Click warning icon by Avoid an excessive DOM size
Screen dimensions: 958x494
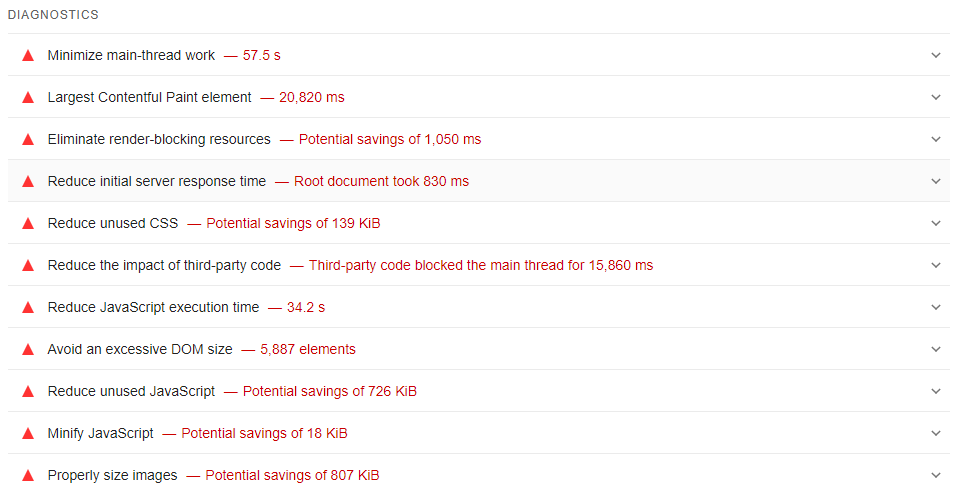[28, 350]
